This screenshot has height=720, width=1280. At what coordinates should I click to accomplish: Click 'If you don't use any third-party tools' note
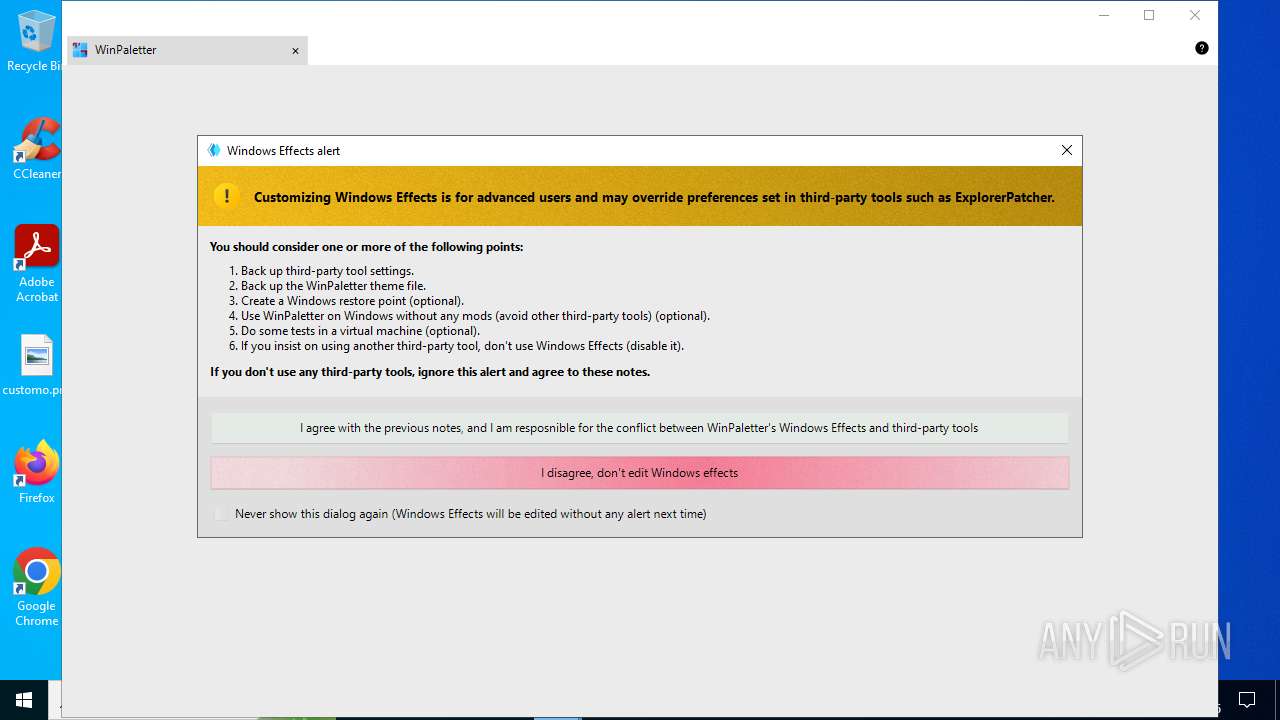coord(430,372)
